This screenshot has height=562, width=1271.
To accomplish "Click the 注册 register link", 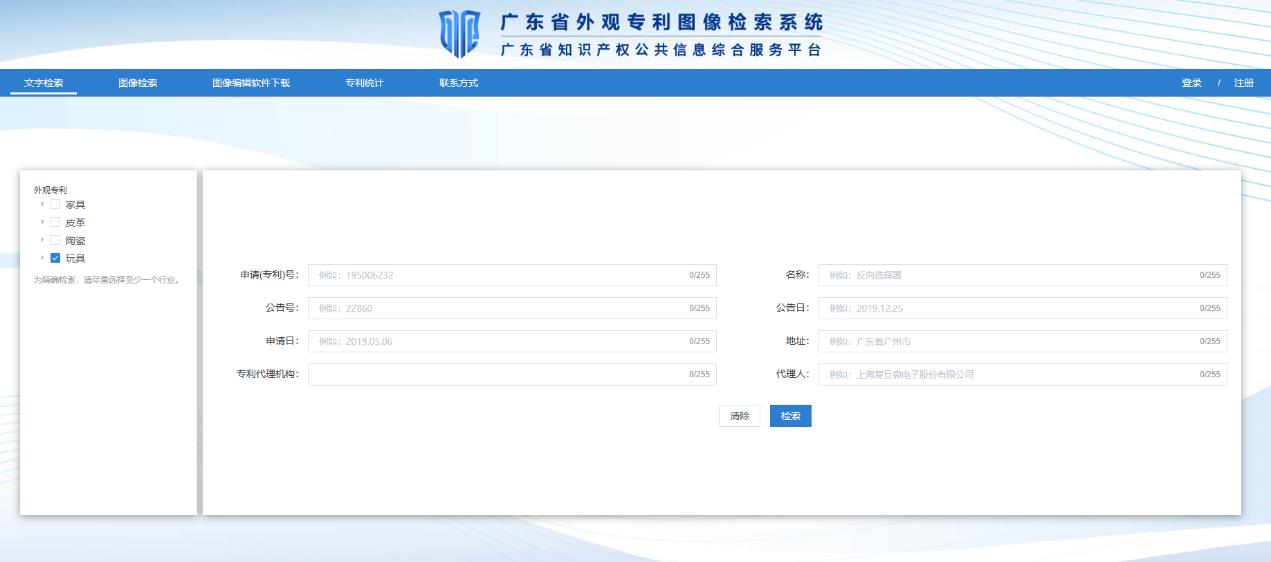I will pyautogui.click(x=1243, y=83).
